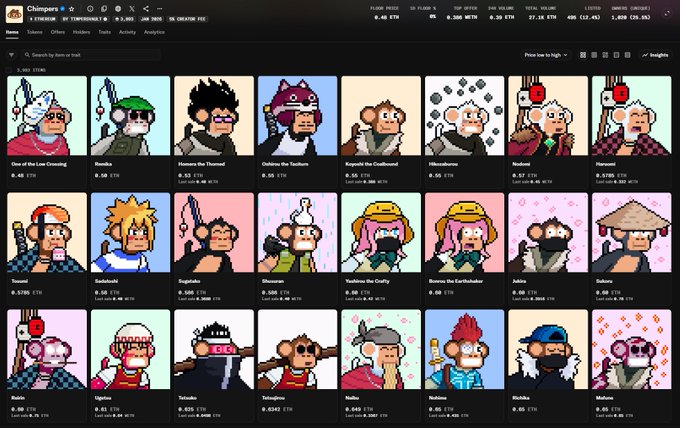Click the Chimpers collection title
This screenshot has width=680, height=428.
click(42, 9)
